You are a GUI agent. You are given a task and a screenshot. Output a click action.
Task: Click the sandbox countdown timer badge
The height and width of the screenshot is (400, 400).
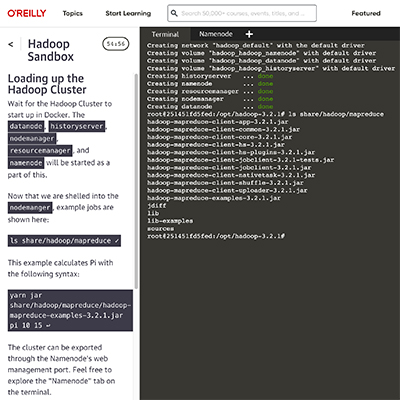point(115,44)
